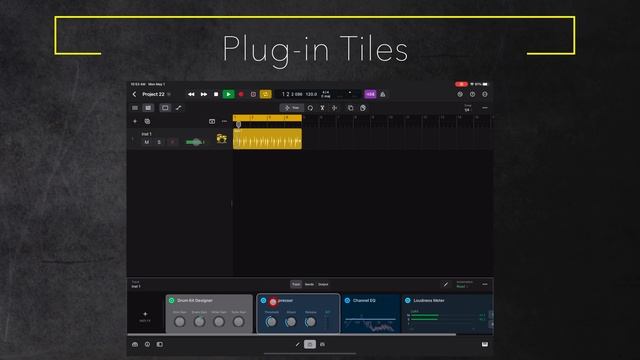Image resolution: width=640 pixels, height=360 pixels.
Task: Open the Channel EQ tile title
Action: [364, 300]
